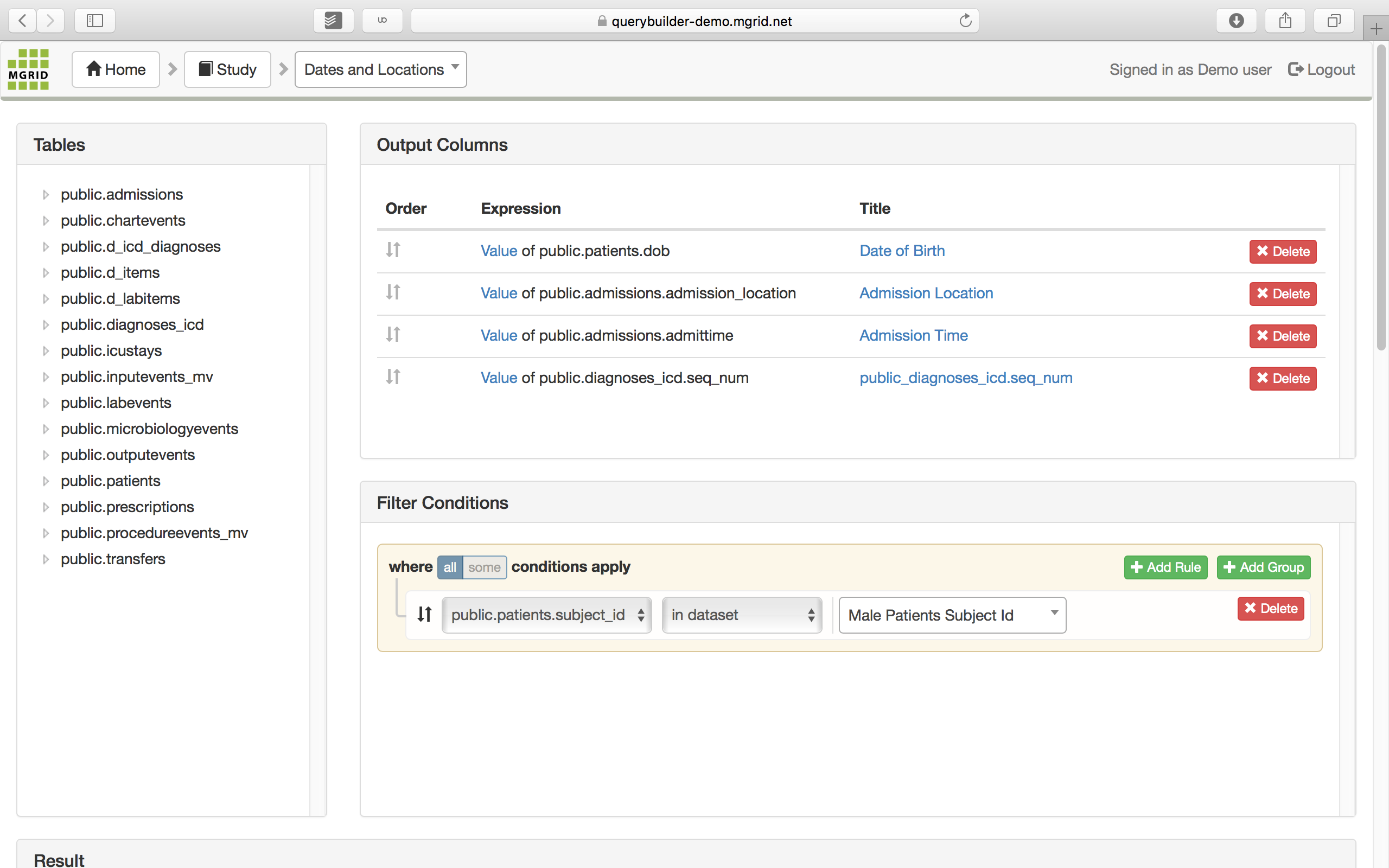Image resolution: width=1389 pixels, height=868 pixels.
Task: Expand public.admissions table
Action: point(46,195)
